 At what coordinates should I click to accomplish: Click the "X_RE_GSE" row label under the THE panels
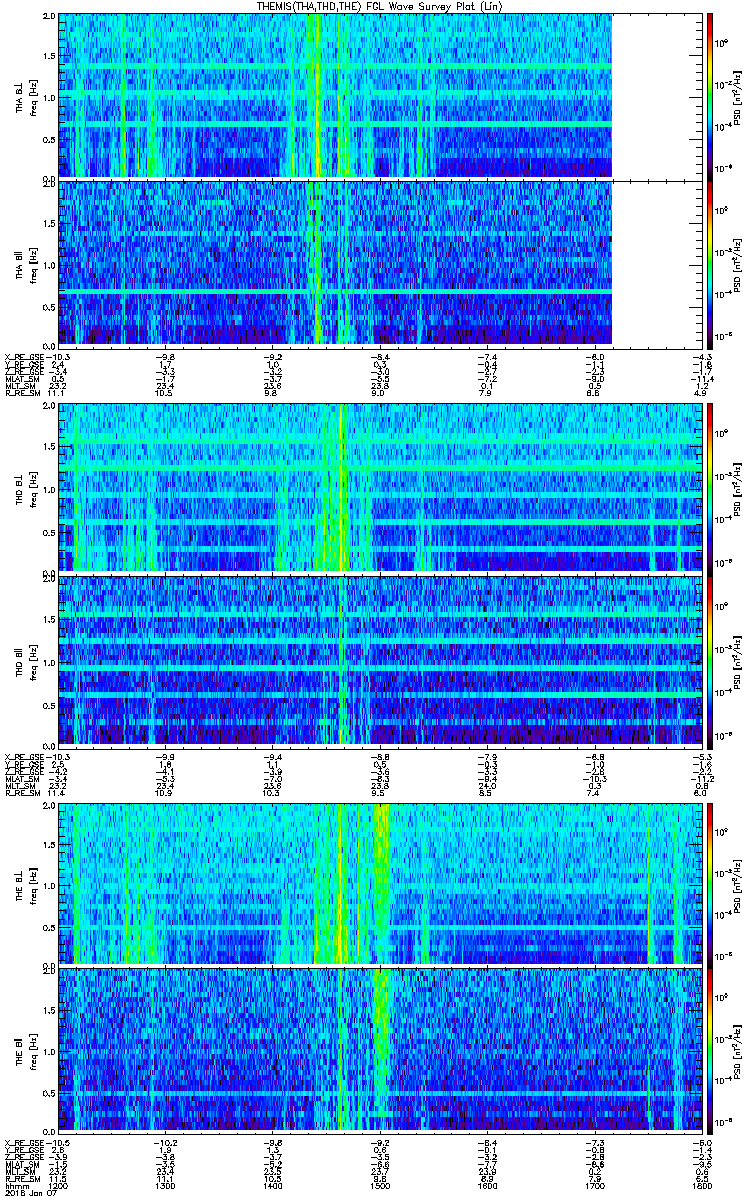pos(22,1142)
